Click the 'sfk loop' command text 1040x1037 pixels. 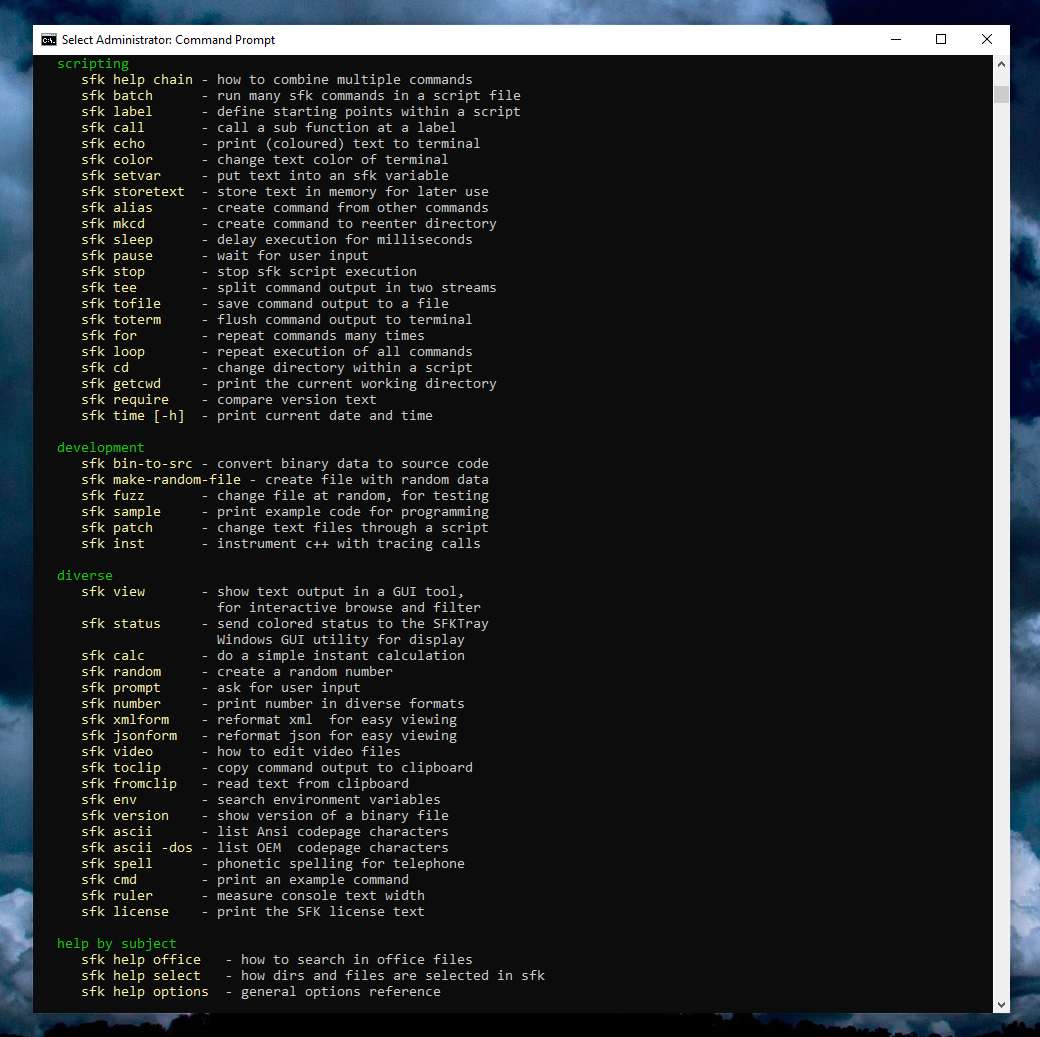(113, 352)
